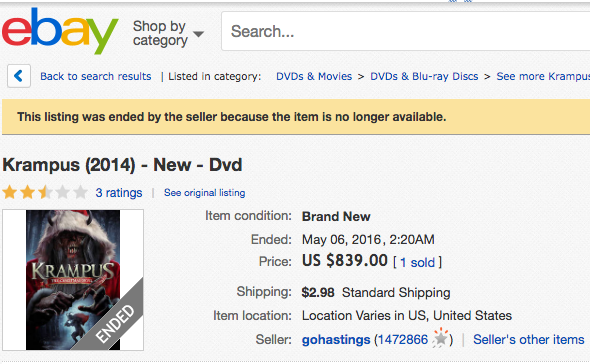Open the gohastings seller profile
Viewport: 590px width, 364px height.
336,340
